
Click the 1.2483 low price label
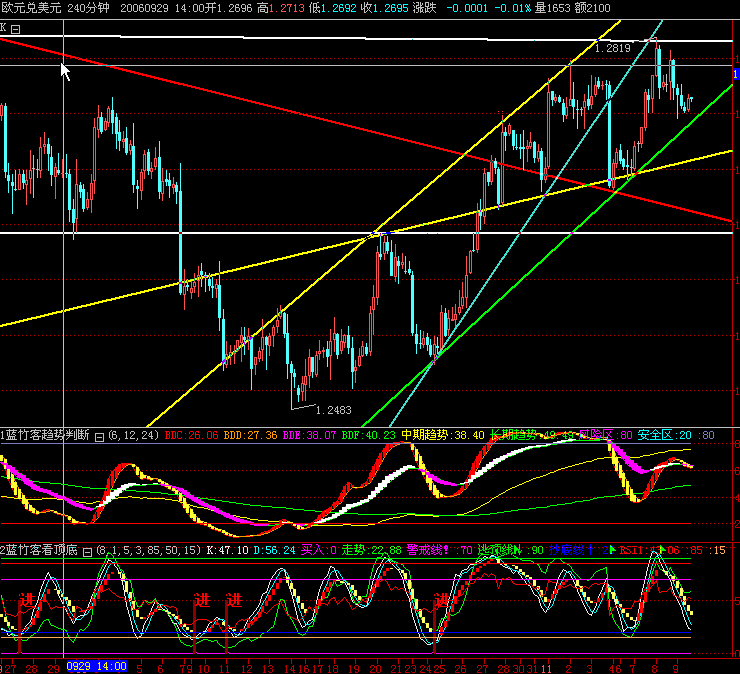coord(333,410)
